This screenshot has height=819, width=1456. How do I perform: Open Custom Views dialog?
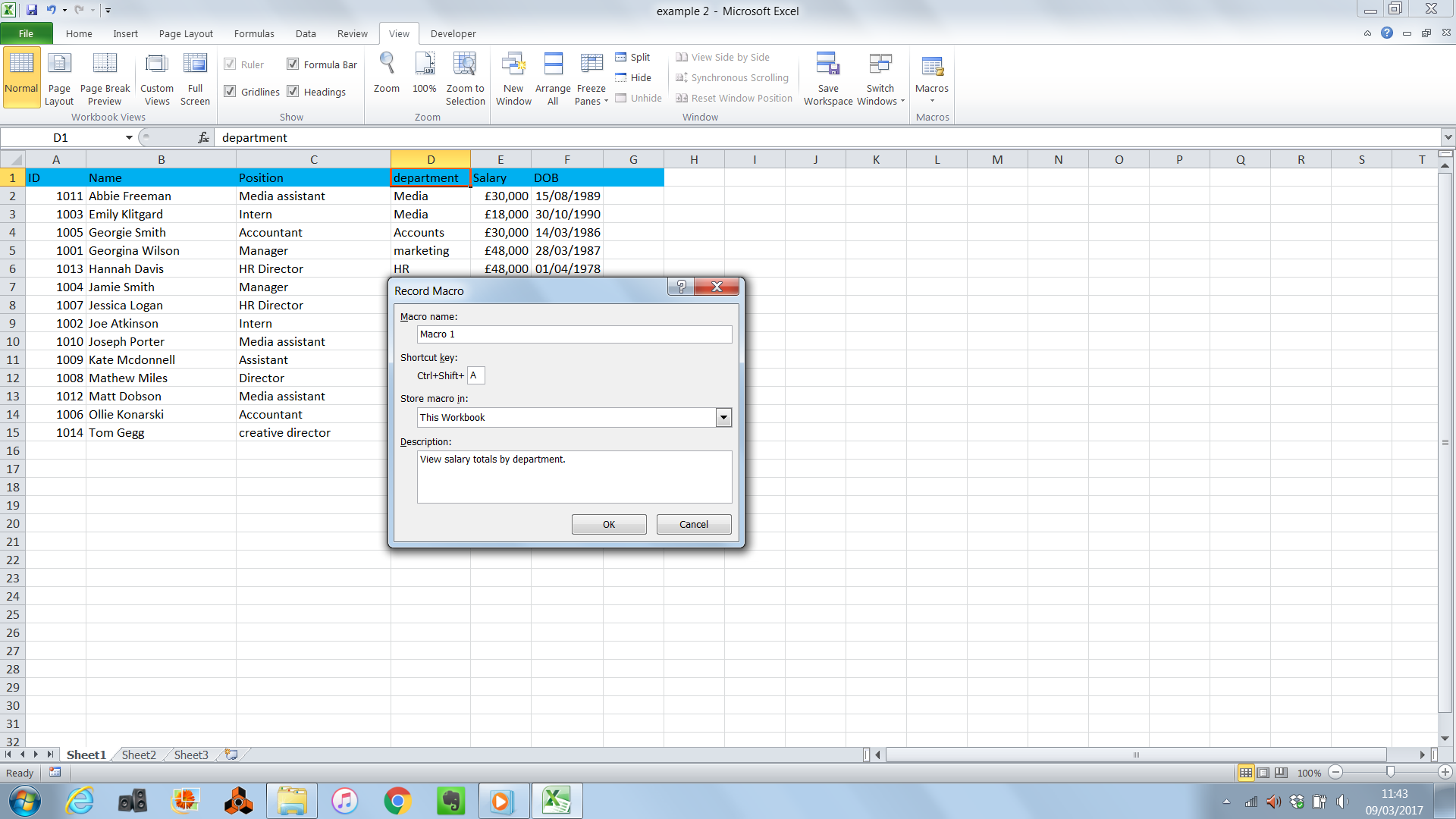click(x=157, y=79)
